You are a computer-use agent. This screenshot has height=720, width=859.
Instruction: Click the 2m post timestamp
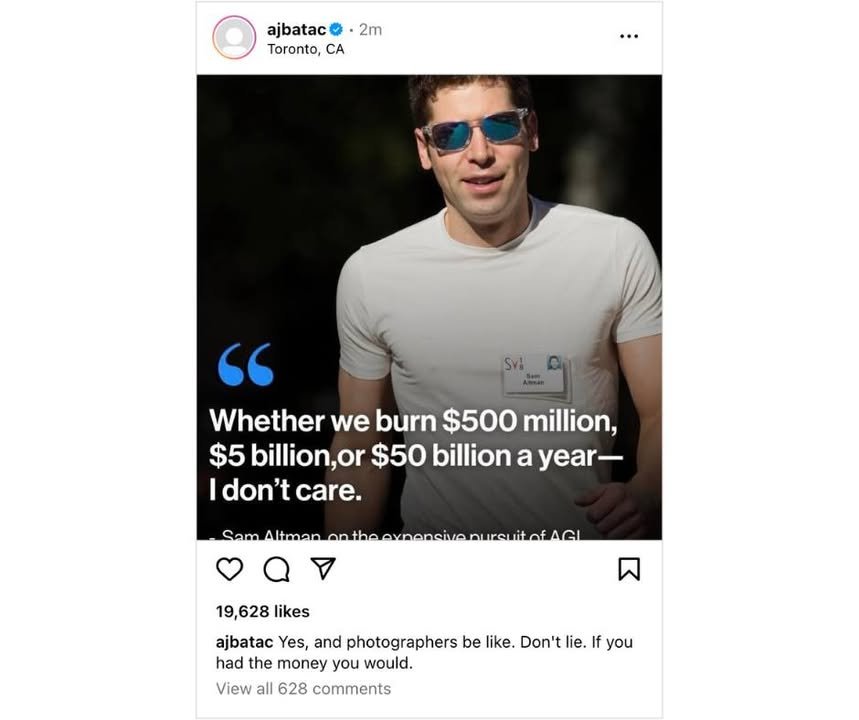pyautogui.click(x=370, y=30)
